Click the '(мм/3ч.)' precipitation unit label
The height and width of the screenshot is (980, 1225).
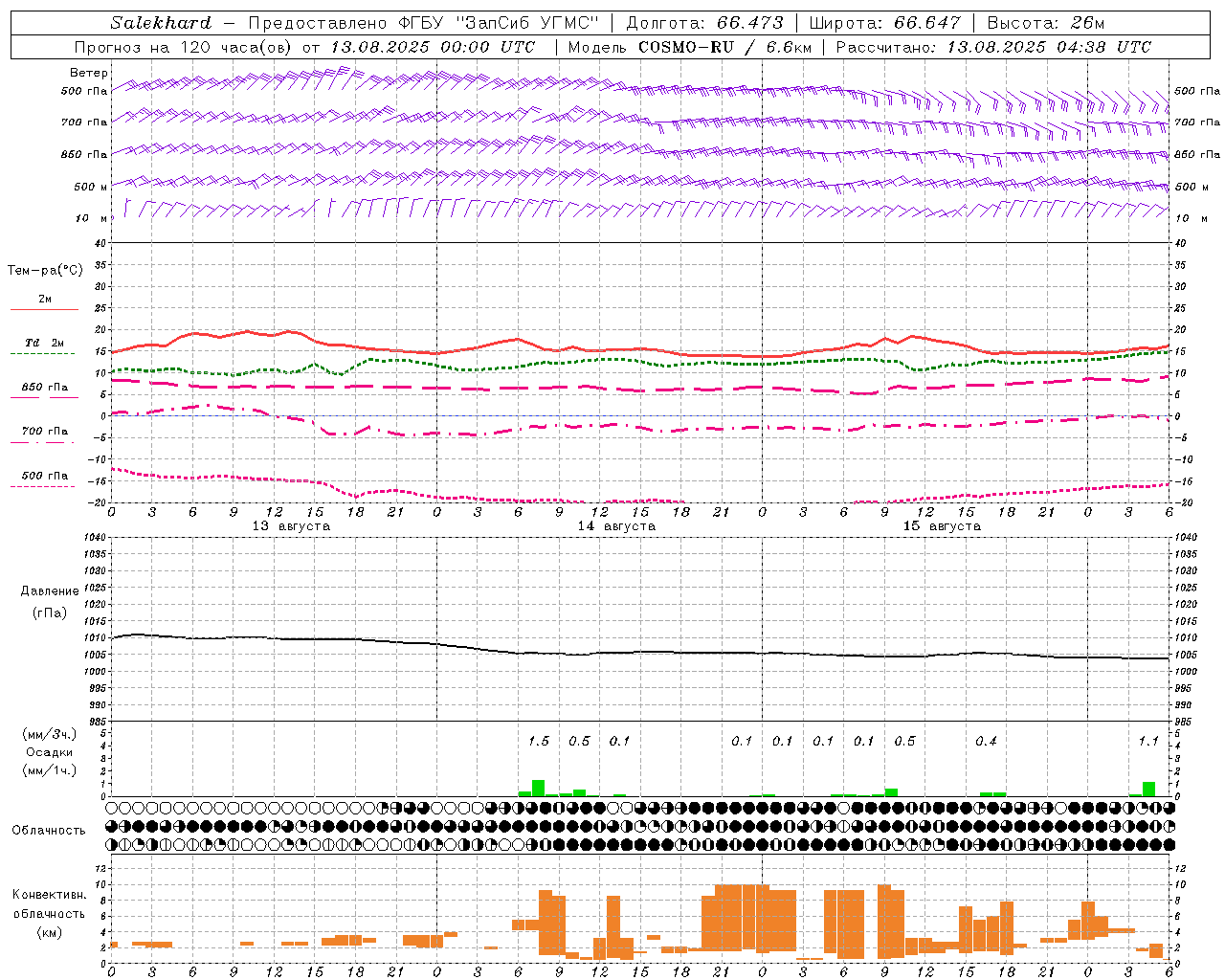pyautogui.click(x=51, y=734)
